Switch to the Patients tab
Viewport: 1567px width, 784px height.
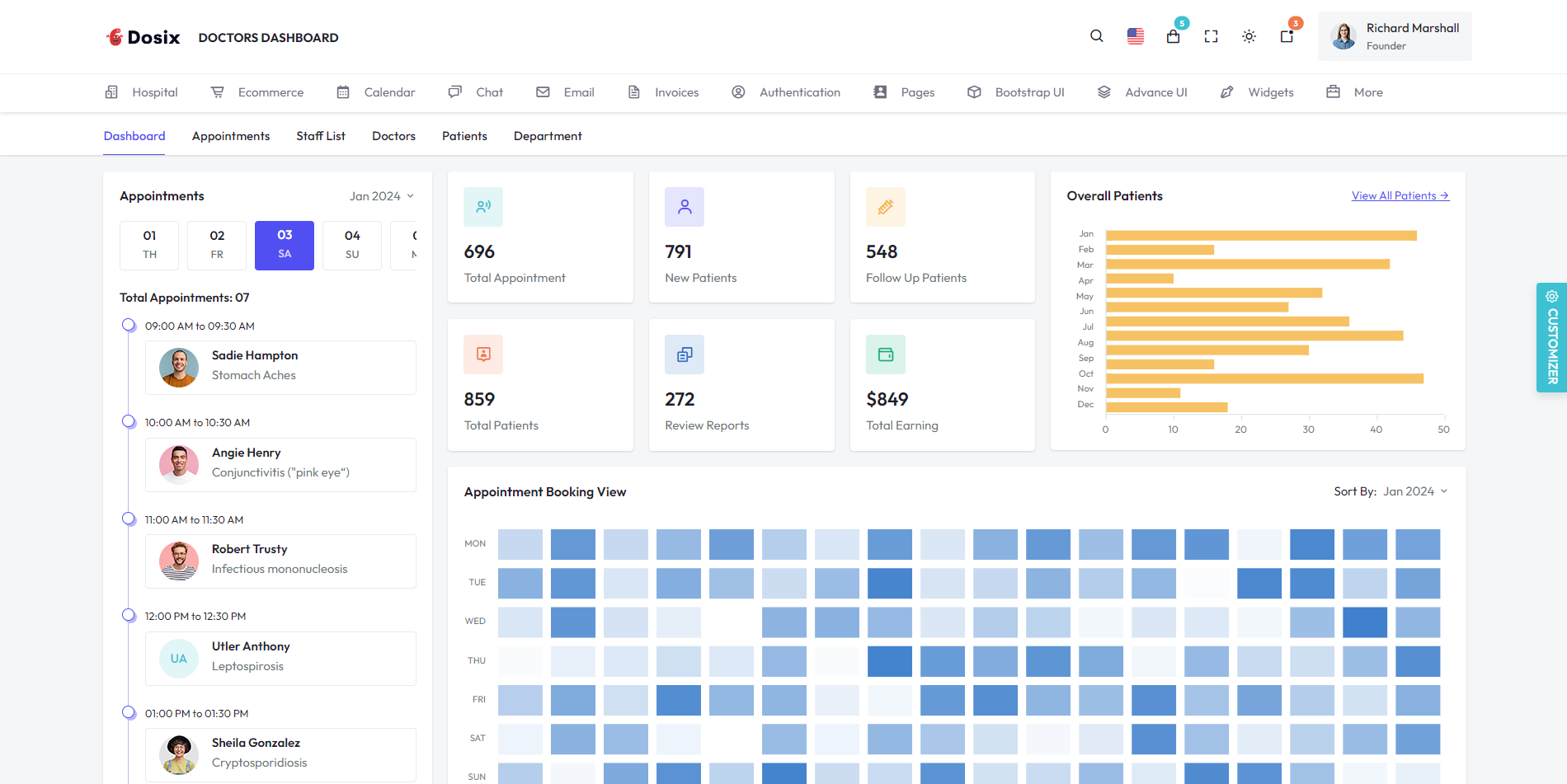click(464, 136)
